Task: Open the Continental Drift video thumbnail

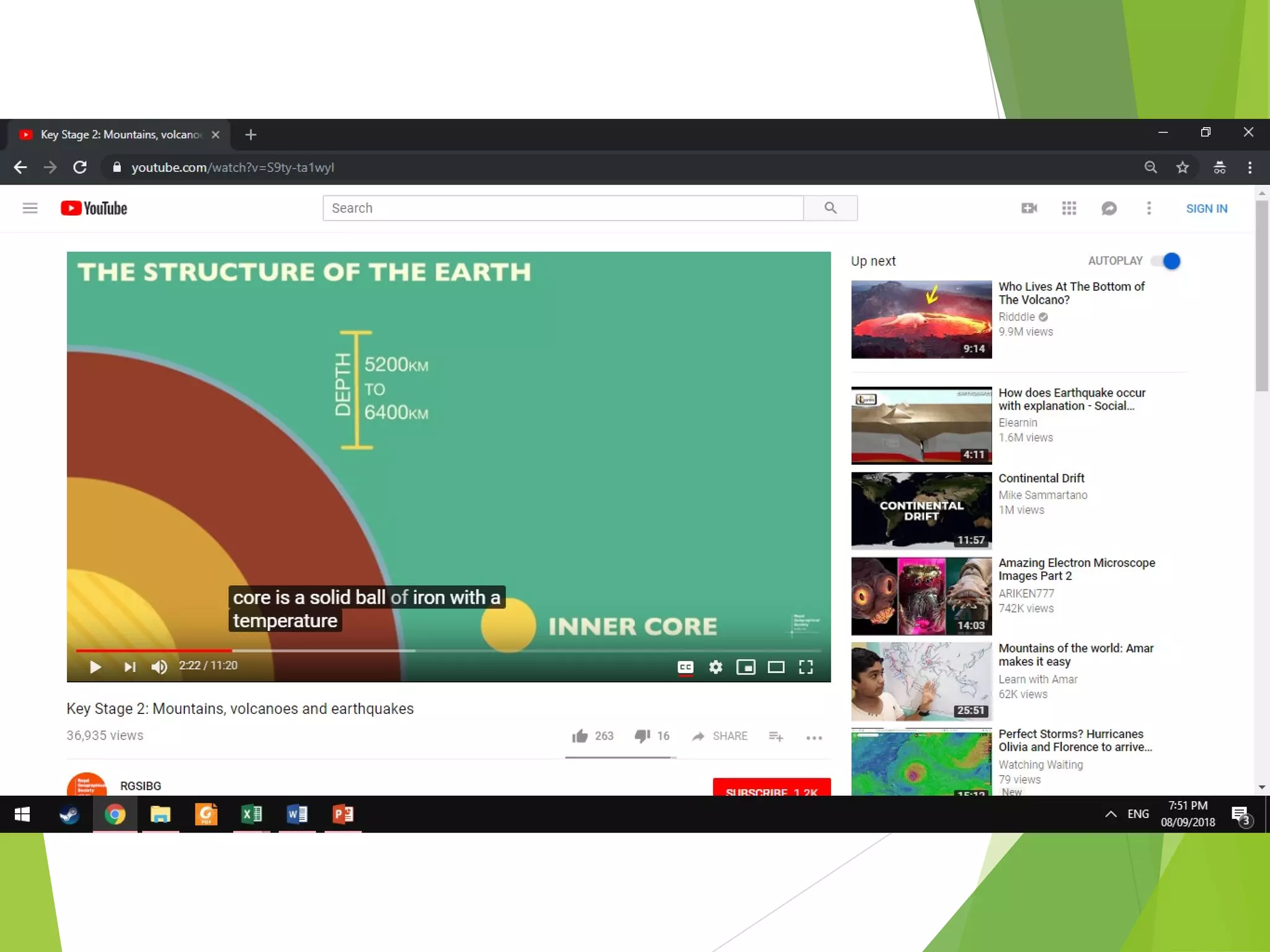Action: coord(921,511)
